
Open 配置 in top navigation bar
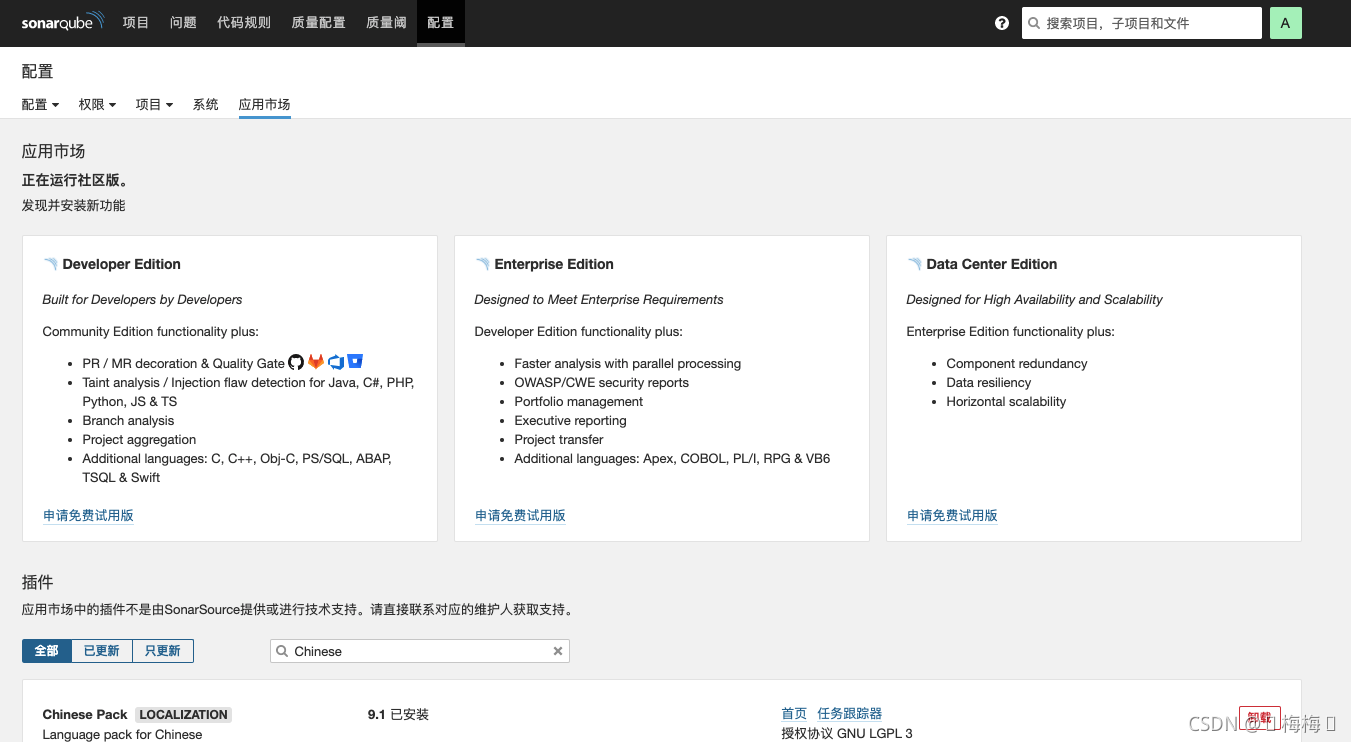click(441, 22)
